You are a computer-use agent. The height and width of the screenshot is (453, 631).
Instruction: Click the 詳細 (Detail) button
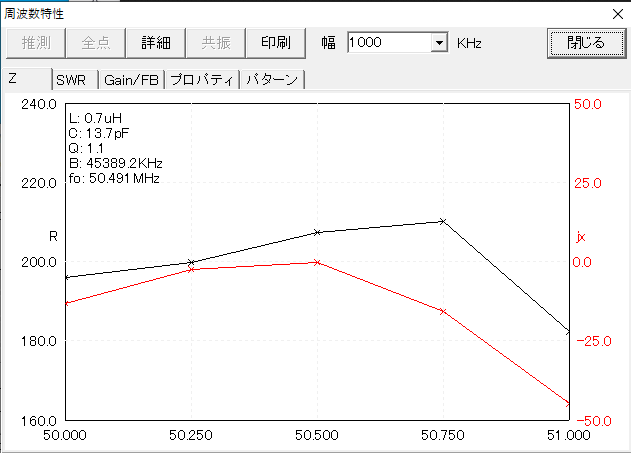[x=156, y=42]
